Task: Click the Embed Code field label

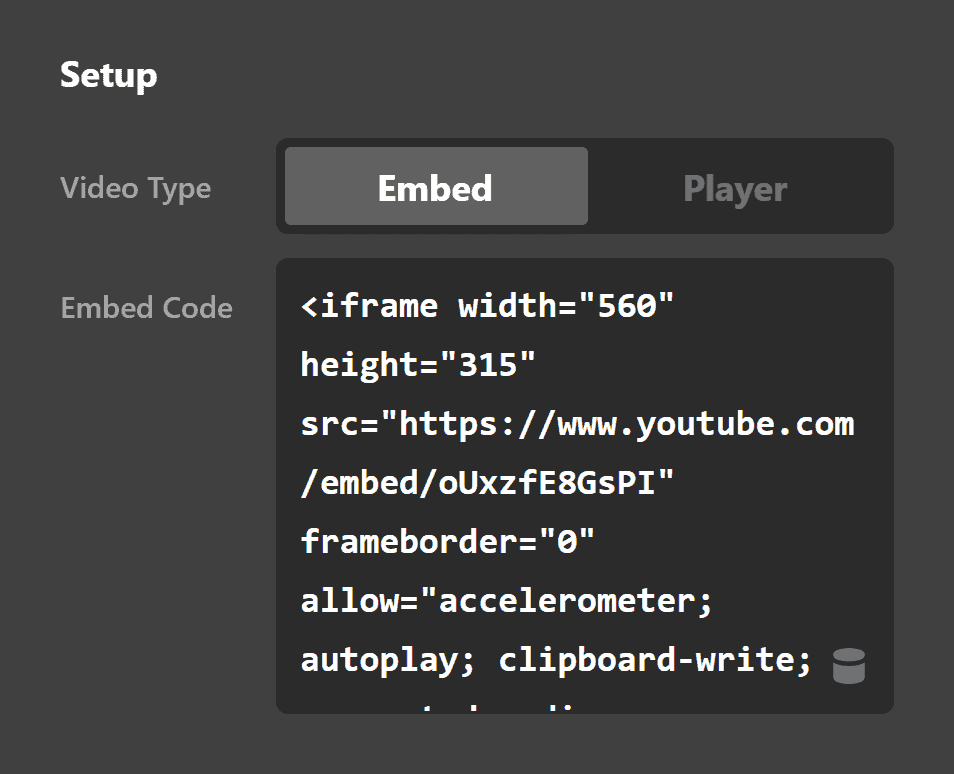Action: [146, 308]
